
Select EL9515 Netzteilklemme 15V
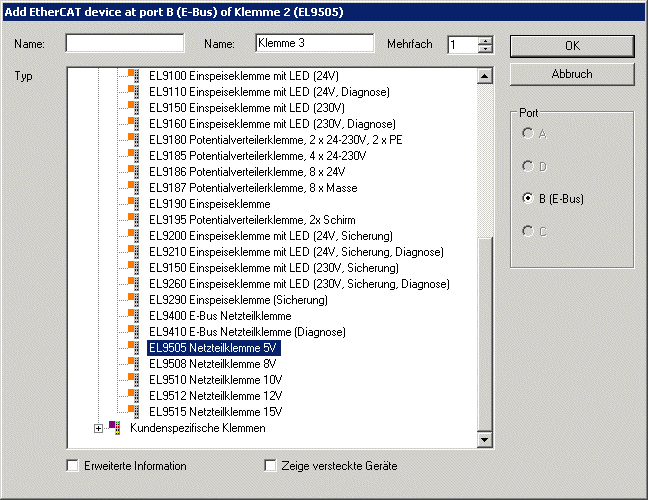[216, 412]
